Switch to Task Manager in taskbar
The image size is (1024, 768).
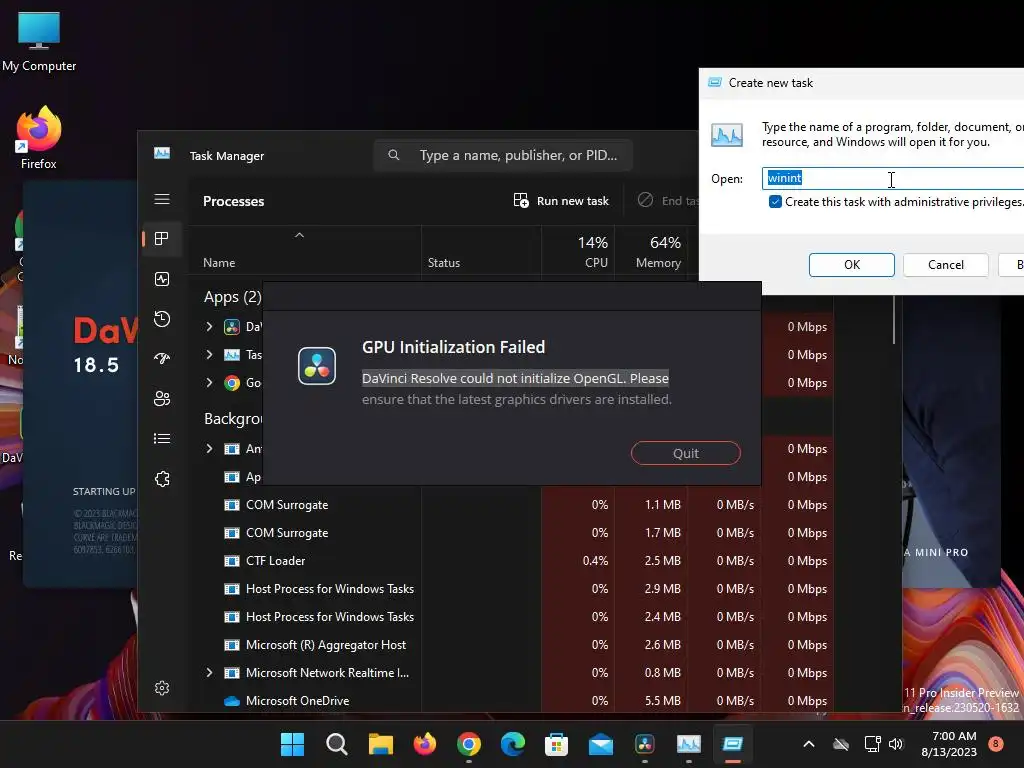point(688,744)
